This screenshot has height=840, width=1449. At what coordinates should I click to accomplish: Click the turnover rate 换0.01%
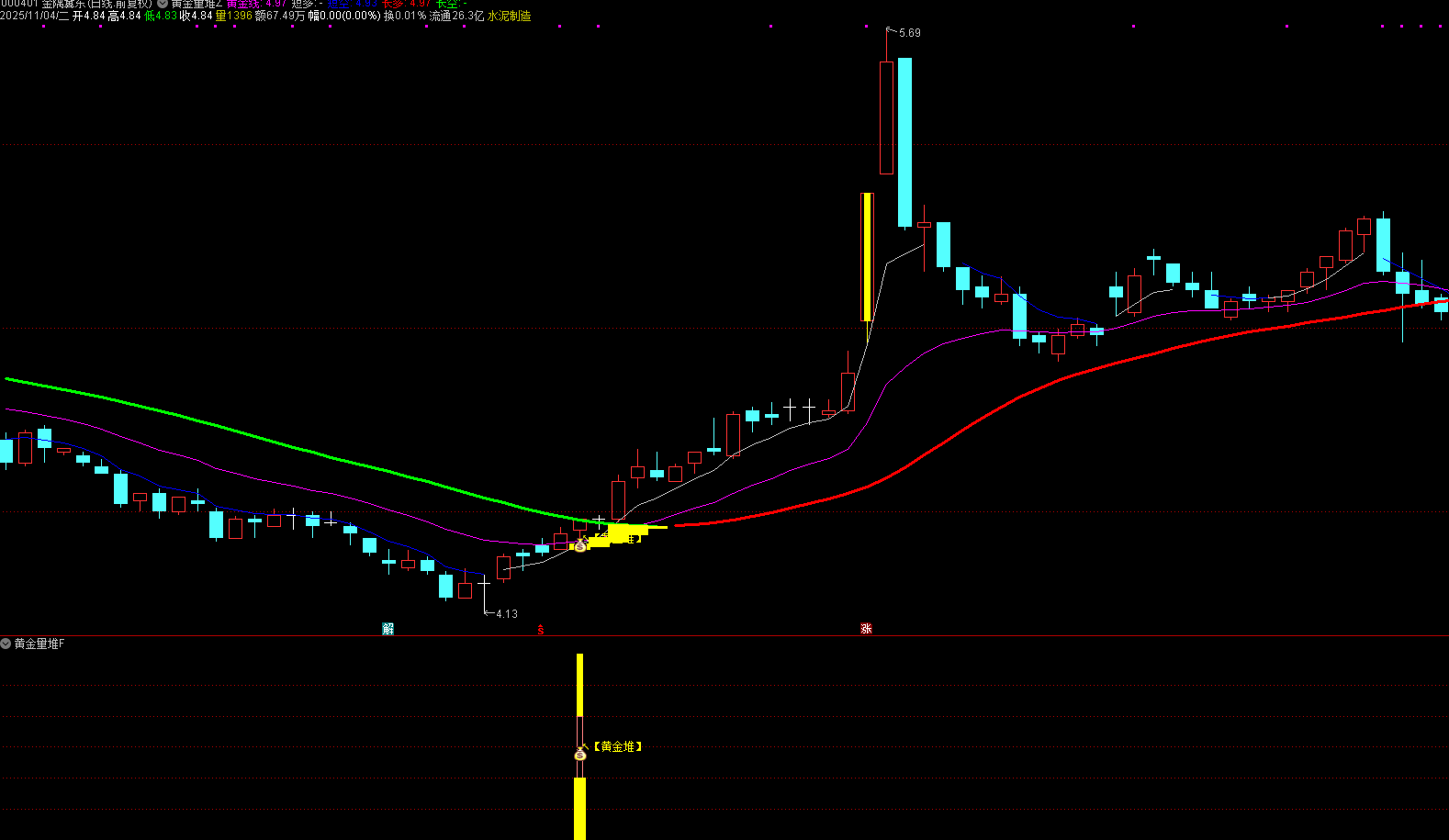[405, 16]
